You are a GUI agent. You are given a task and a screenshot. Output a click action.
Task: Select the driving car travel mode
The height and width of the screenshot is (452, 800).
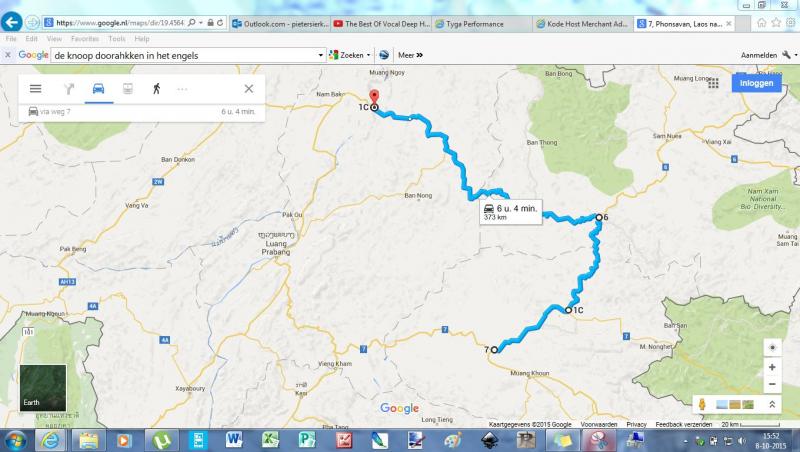[98, 89]
